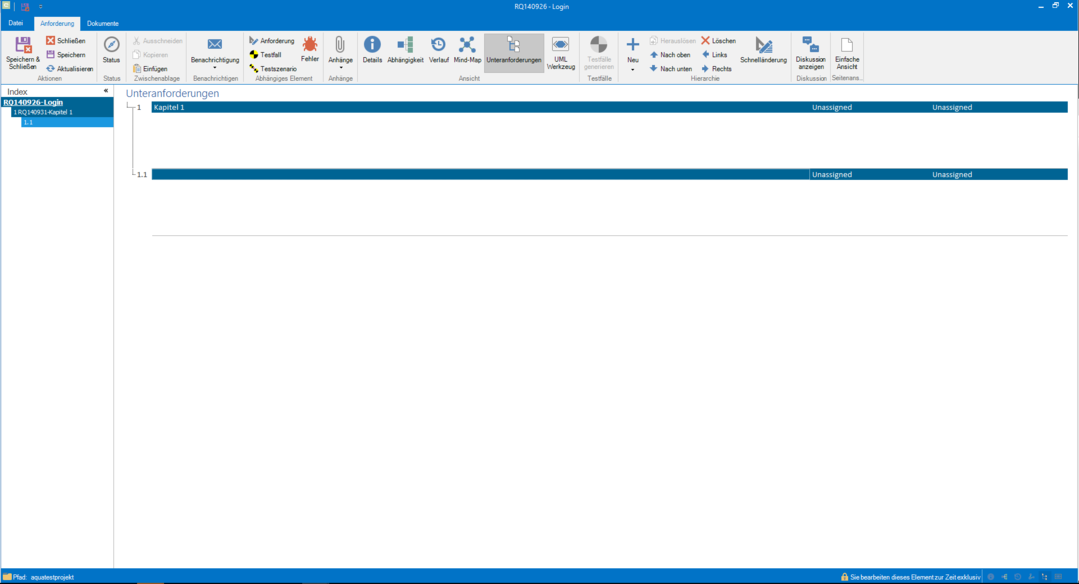
Task: Select RQ140931-Kapitel 1 in the Index tree
Action: (x=45, y=112)
